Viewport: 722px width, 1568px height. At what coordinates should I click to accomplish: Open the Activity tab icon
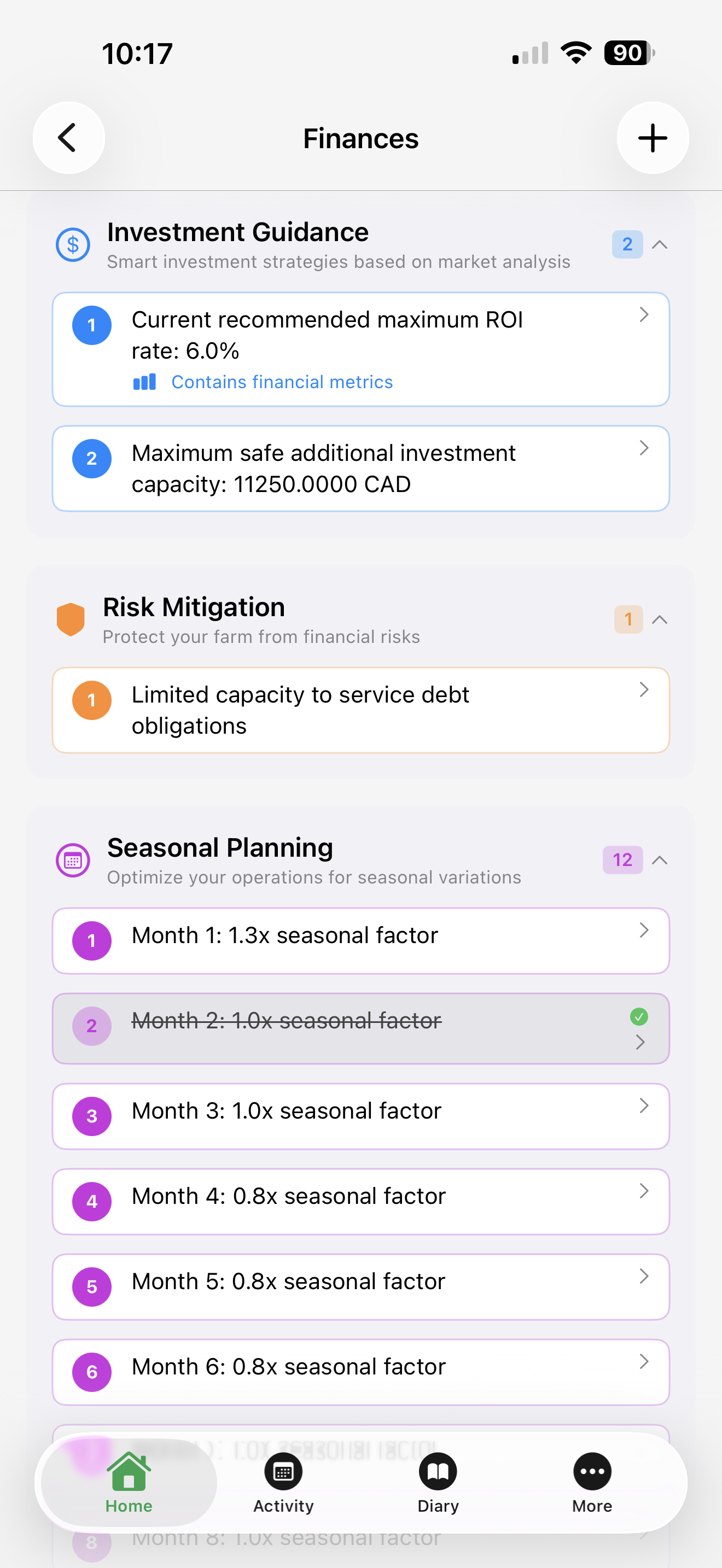coord(283,1472)
